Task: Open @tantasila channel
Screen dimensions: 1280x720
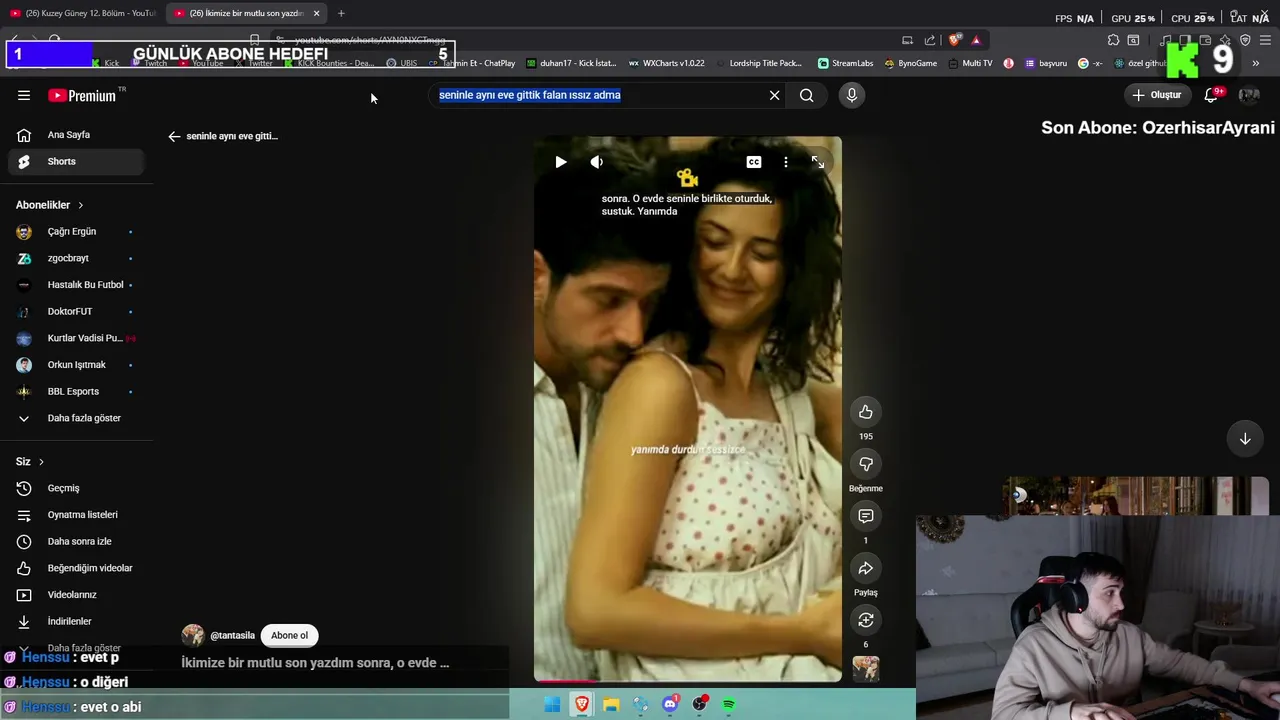Action: tap(232, 635)
